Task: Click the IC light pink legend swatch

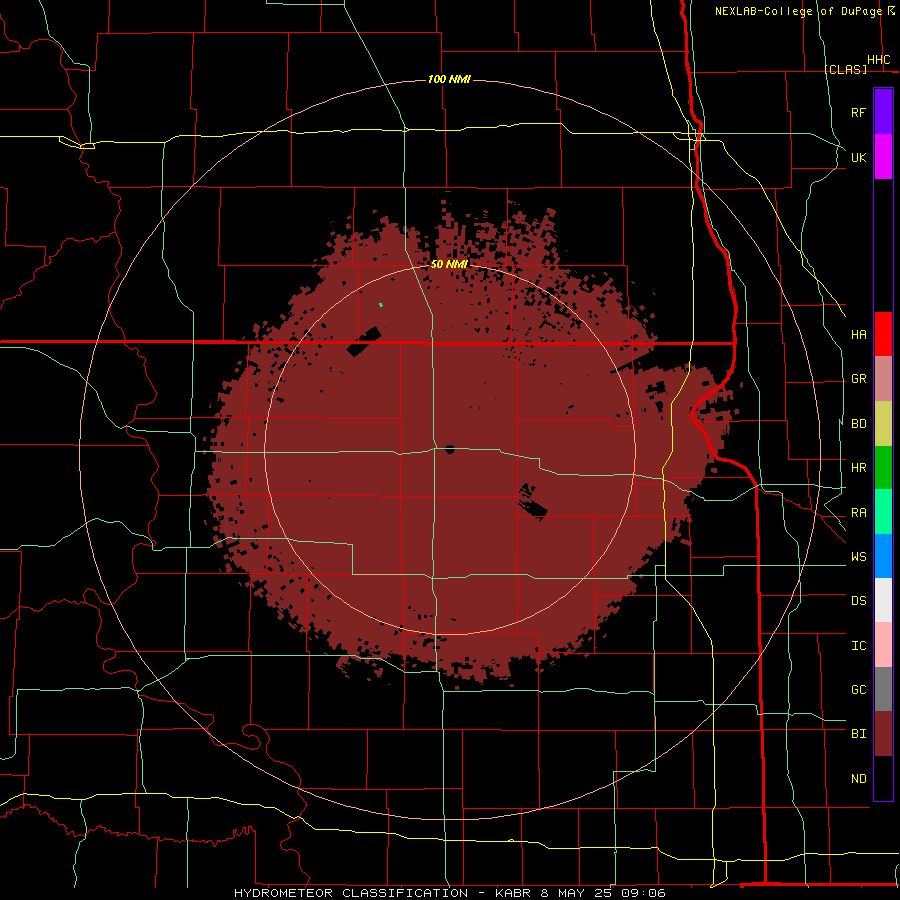Action: coord(883,645)
